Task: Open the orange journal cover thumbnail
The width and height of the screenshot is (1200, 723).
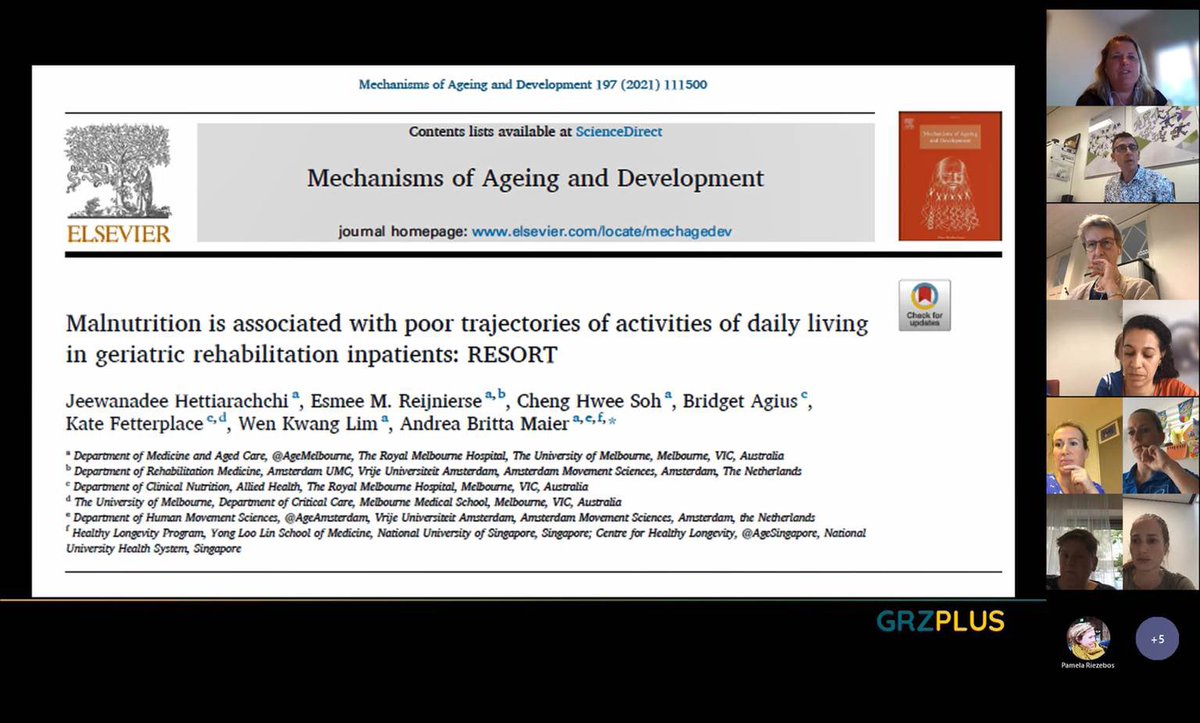Action: pos(950,176)
